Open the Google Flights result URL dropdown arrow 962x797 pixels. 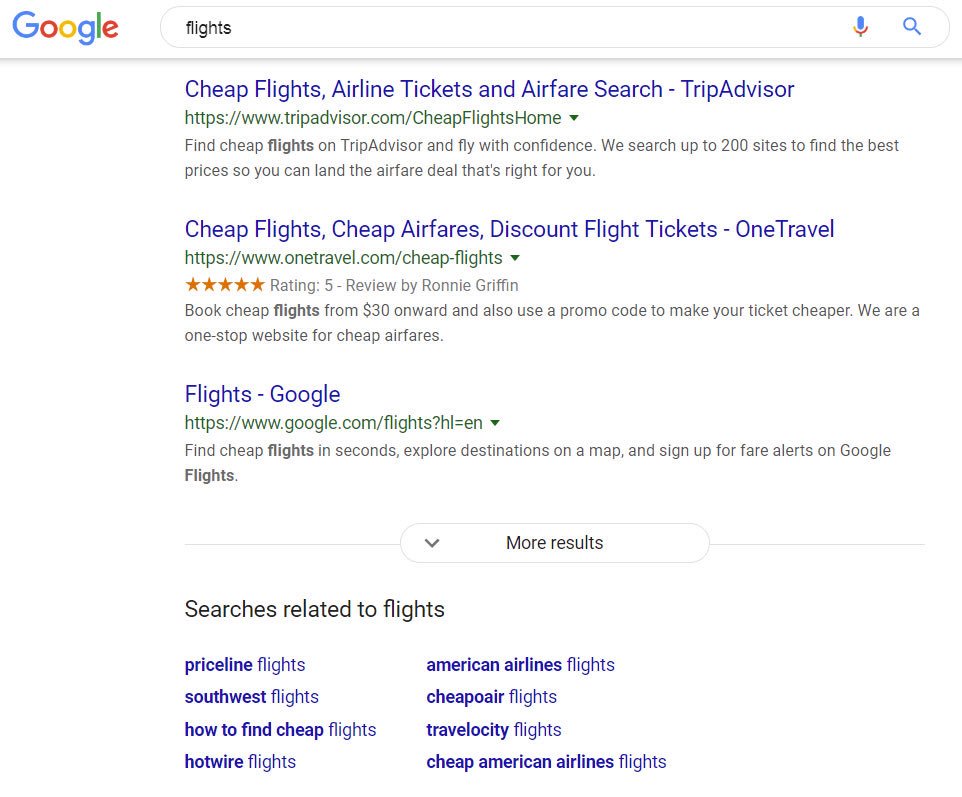pos(495,423)
